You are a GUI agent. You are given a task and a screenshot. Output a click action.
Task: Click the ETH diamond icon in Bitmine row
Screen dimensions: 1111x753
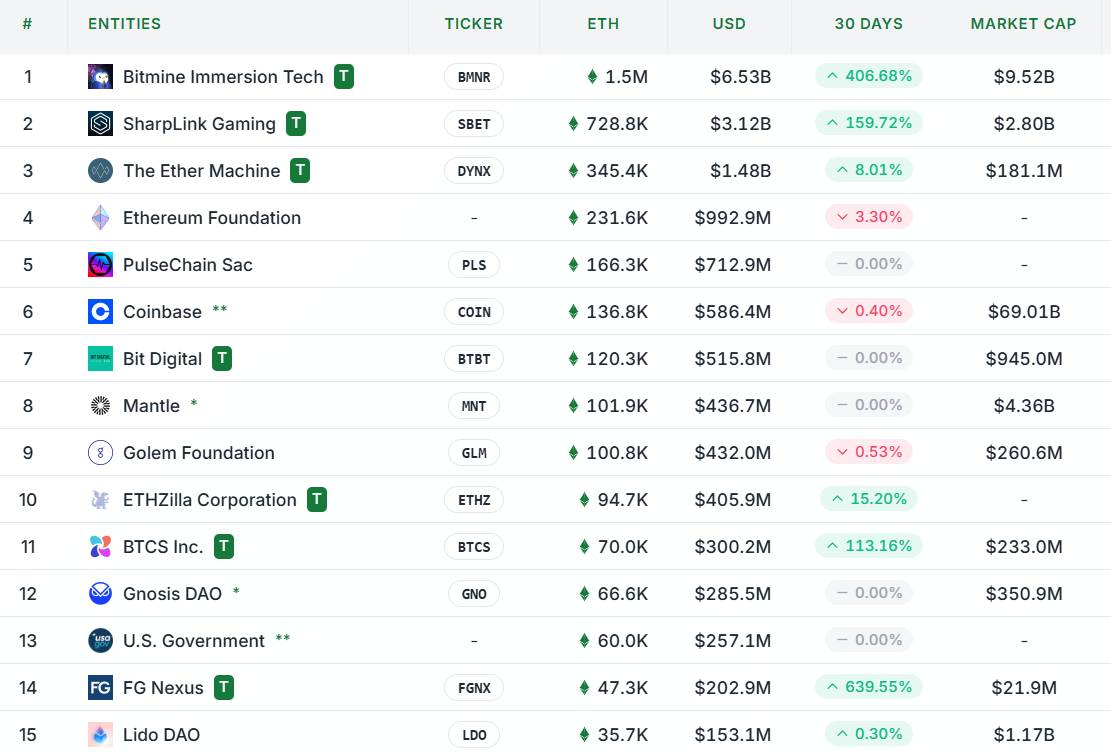coord(592,77)
